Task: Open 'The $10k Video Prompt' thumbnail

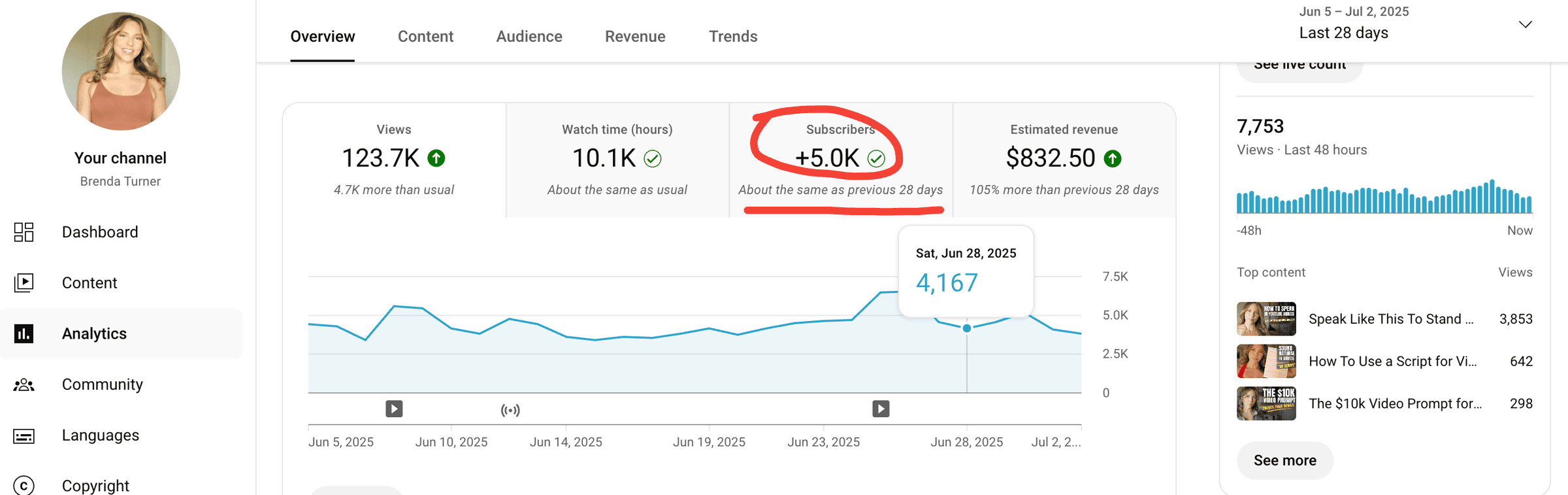Action: point(1266,403)
